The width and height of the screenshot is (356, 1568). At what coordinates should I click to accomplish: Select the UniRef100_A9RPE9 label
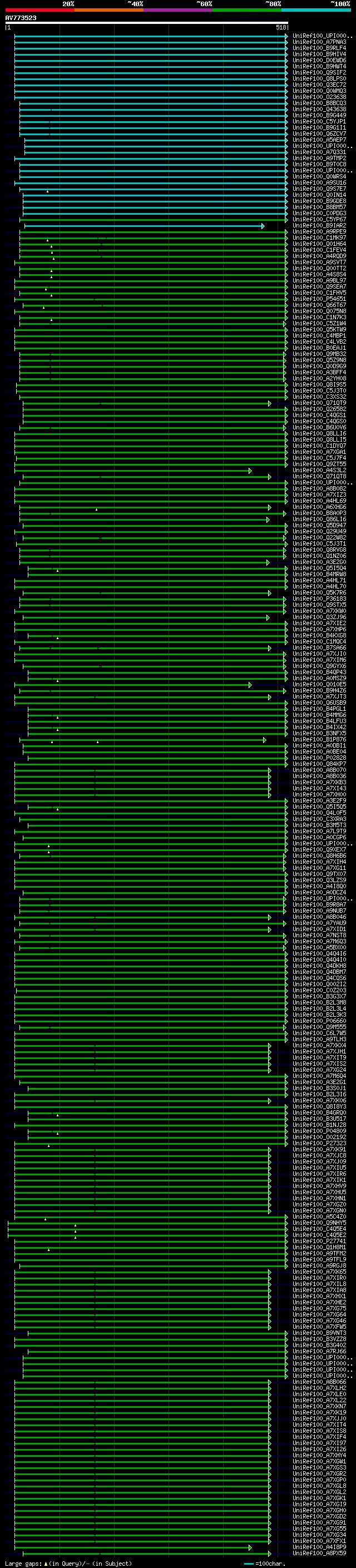pos(319,232)
